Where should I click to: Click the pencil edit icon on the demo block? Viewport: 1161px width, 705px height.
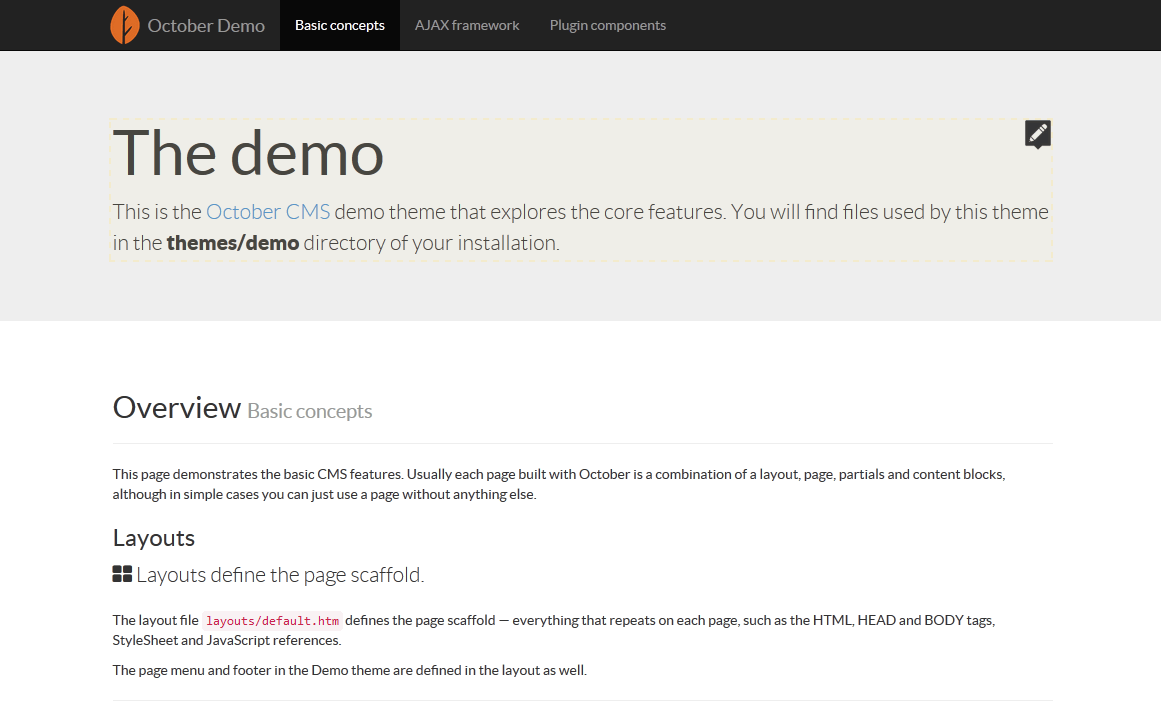[x=1037, y=134]
